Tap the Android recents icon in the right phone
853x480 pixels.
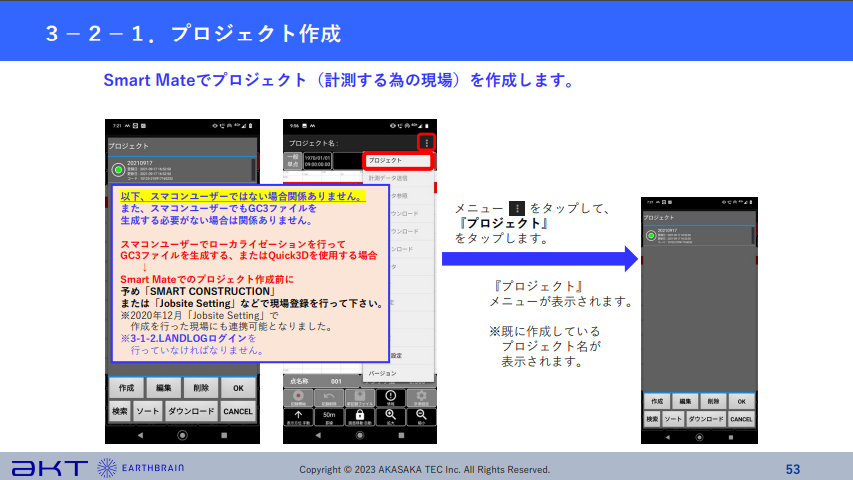[731, 437]
